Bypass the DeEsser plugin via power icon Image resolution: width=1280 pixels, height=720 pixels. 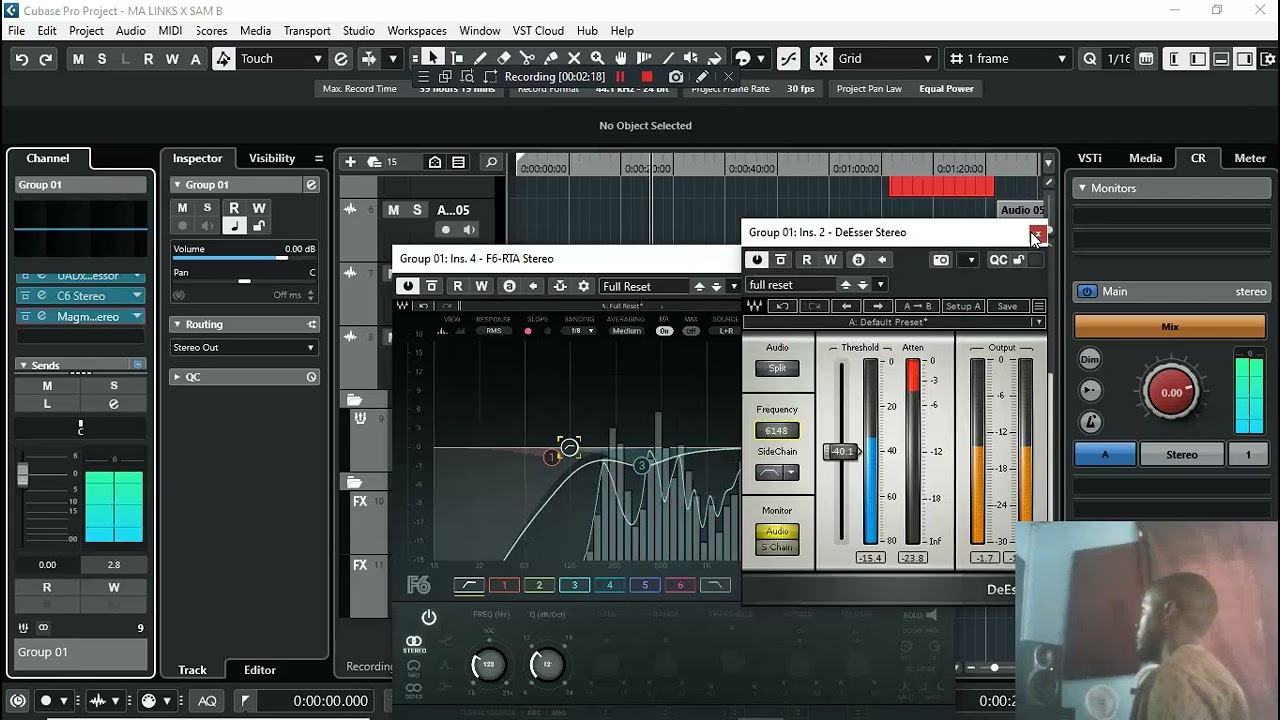[x=757, y=260]
